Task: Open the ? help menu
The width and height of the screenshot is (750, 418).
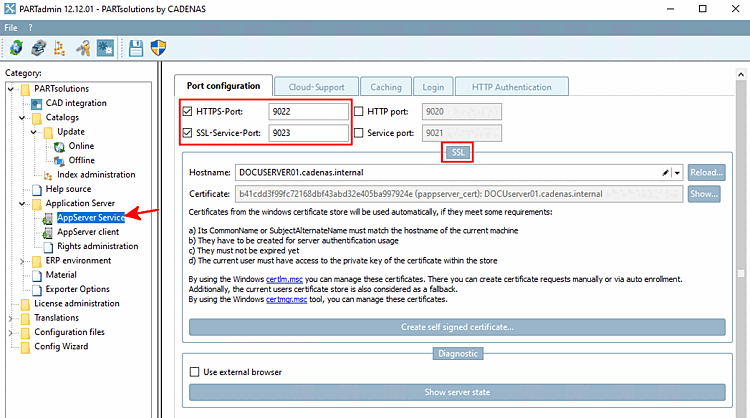Action: [31, 28]
